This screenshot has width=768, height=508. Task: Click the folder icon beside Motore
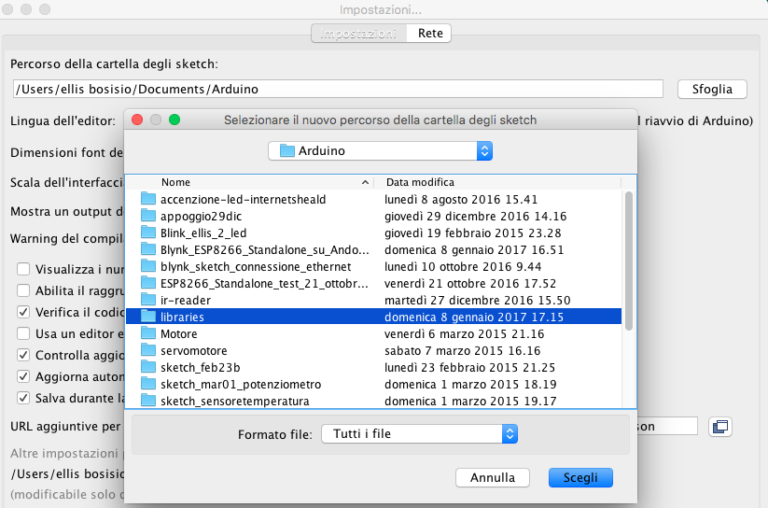(148, 334)
